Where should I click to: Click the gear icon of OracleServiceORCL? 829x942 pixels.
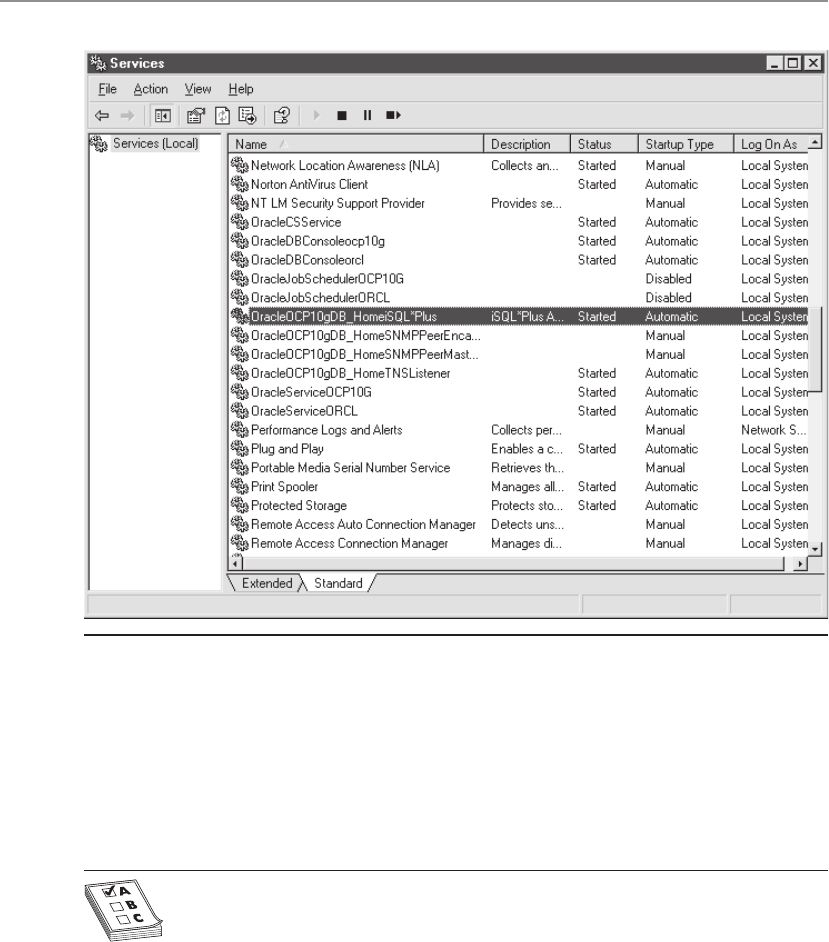point(240,411)
